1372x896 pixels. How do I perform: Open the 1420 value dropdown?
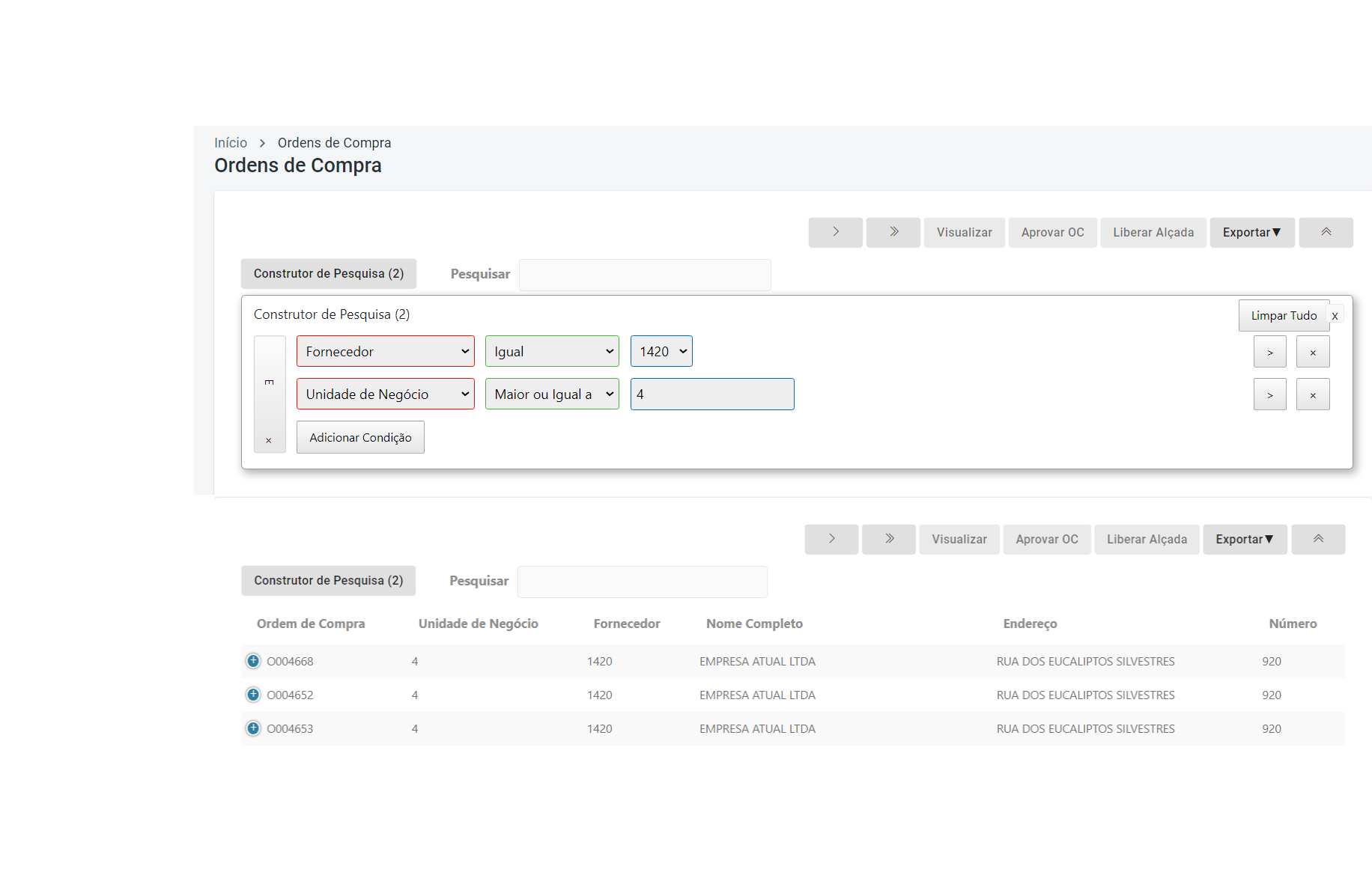tap(661, 351)
